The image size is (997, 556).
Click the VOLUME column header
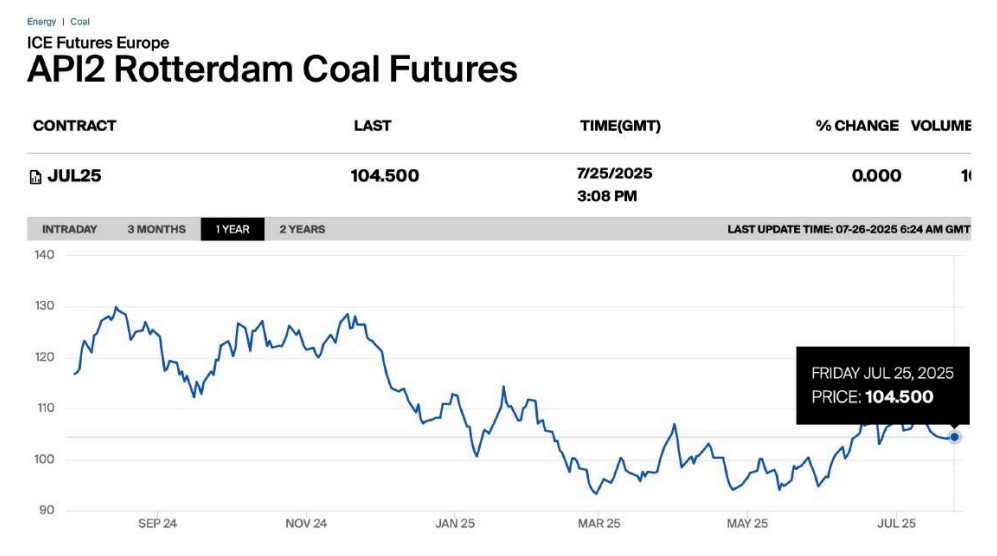click(x=940, y=126)
